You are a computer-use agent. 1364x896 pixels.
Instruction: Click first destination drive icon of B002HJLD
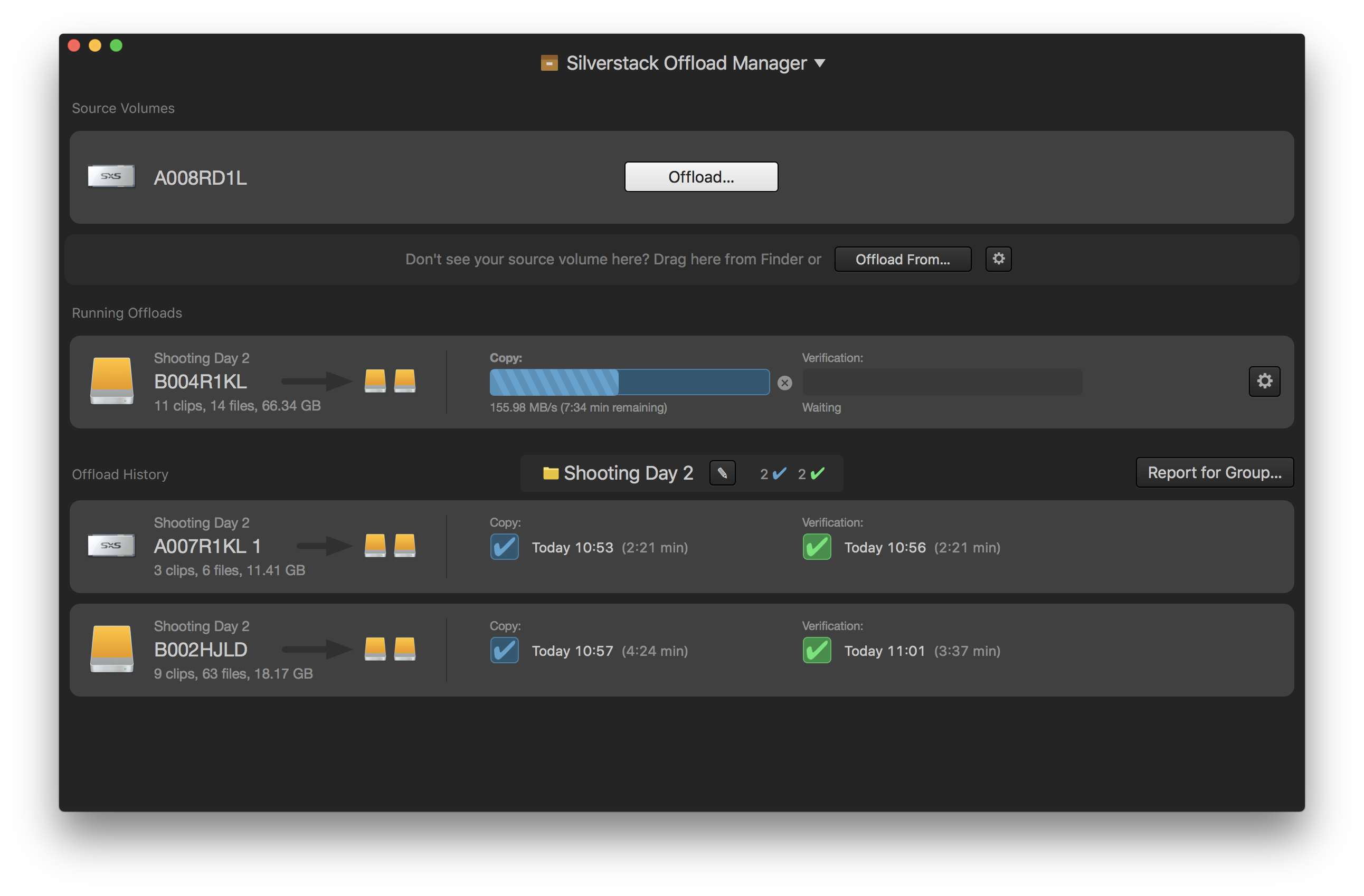375,649
